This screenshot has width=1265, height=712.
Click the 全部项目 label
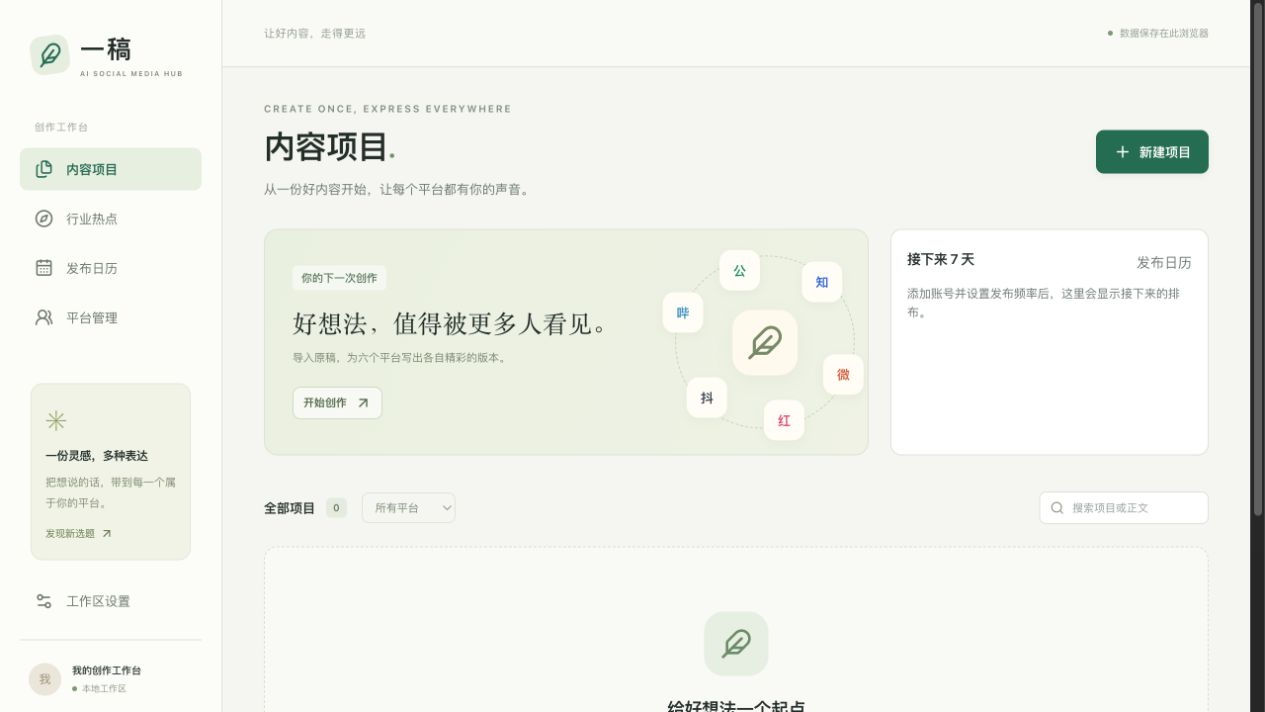tap(289, 508)
